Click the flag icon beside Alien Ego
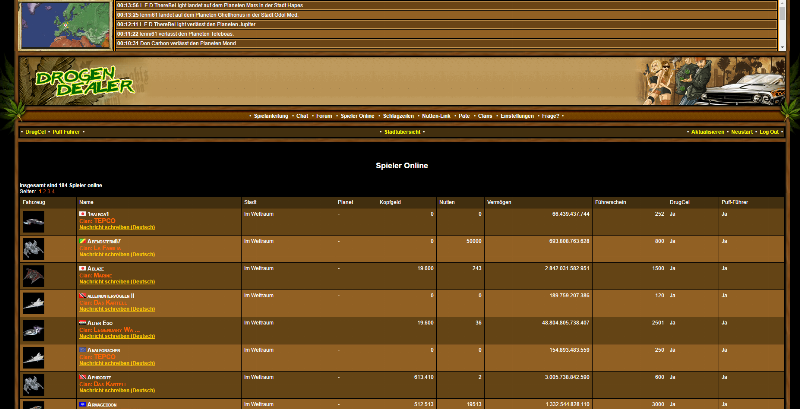Viewport: 800px width, 409px height. [83, 323]
